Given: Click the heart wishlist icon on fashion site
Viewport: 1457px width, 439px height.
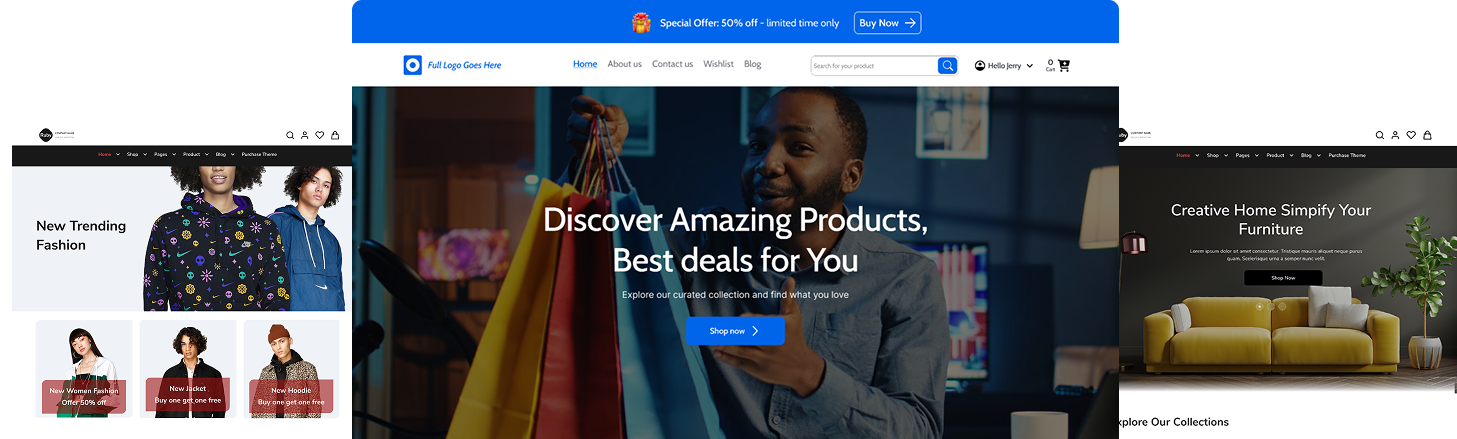Looking at the screenshot, I should click(x=320, y=135).
